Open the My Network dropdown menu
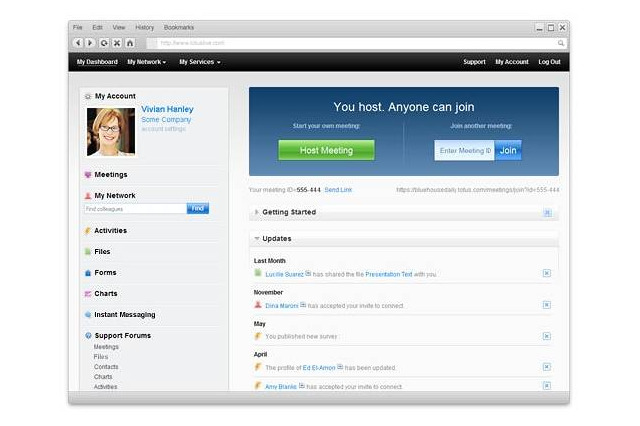The height and width of the screenshot is (426, 640). 146,62
